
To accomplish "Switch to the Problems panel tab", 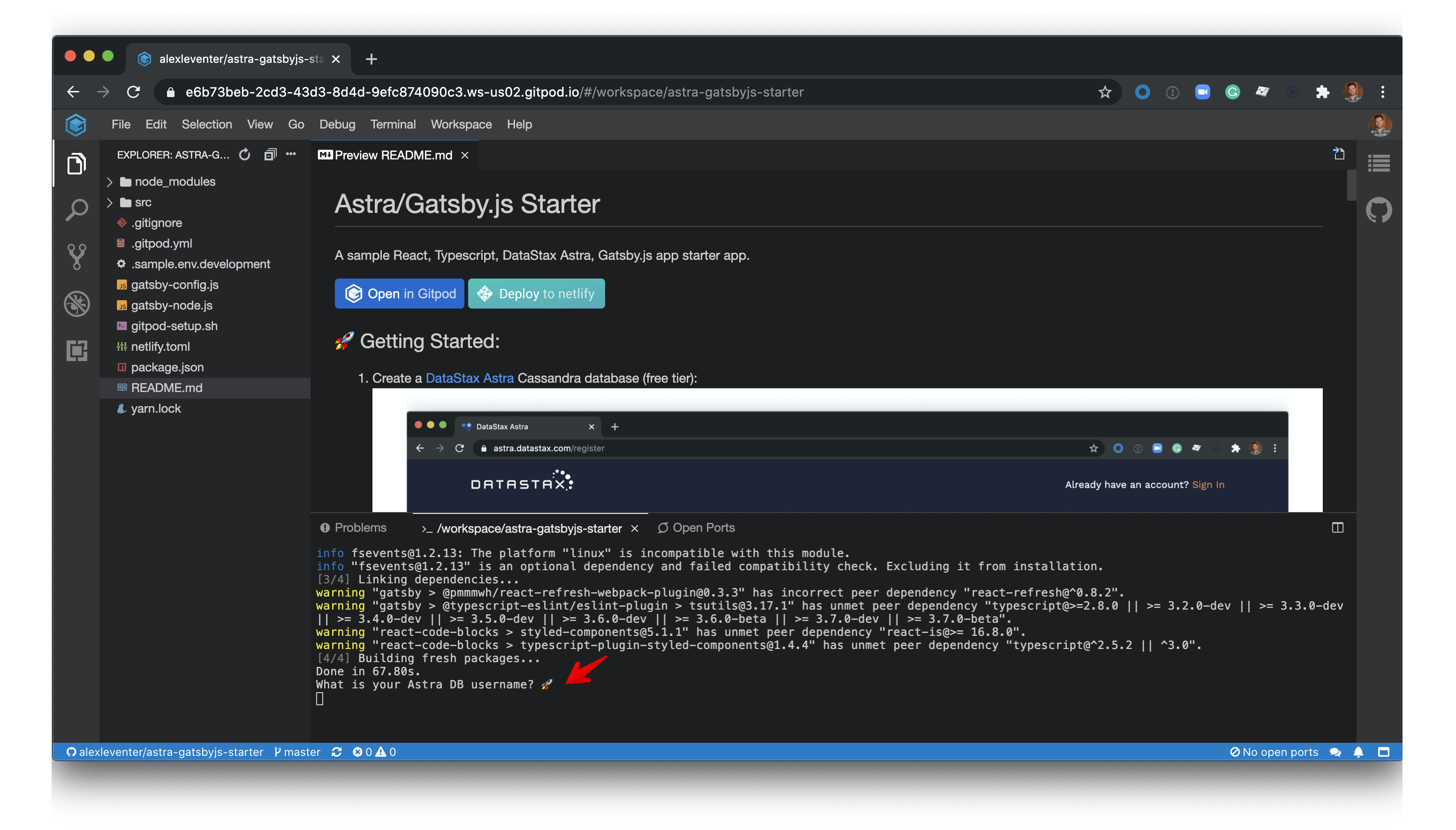I will (x=354, y=528).
